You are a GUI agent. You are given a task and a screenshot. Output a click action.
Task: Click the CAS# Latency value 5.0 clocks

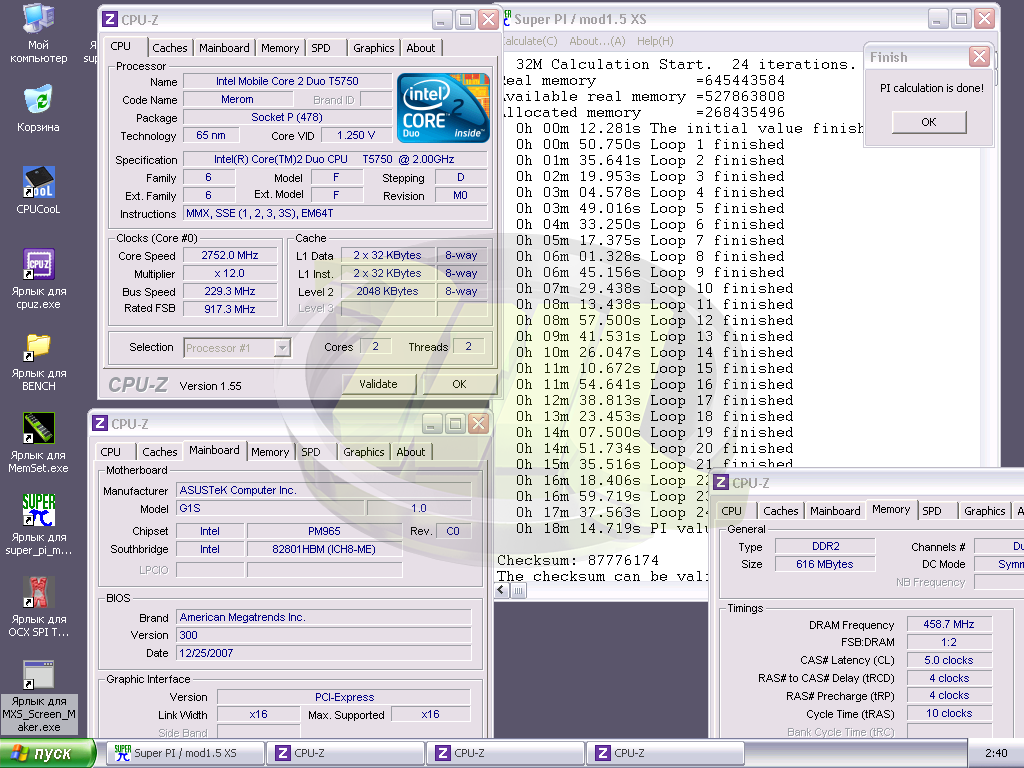pos(949,660)
